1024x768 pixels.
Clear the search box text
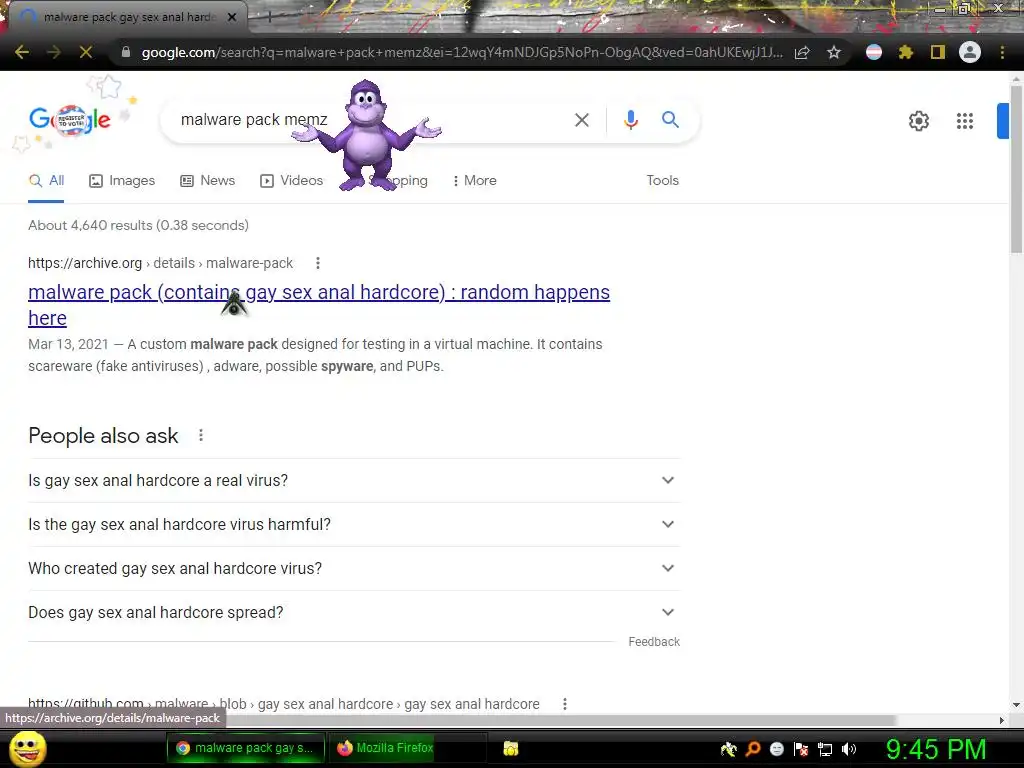point(581,120)
